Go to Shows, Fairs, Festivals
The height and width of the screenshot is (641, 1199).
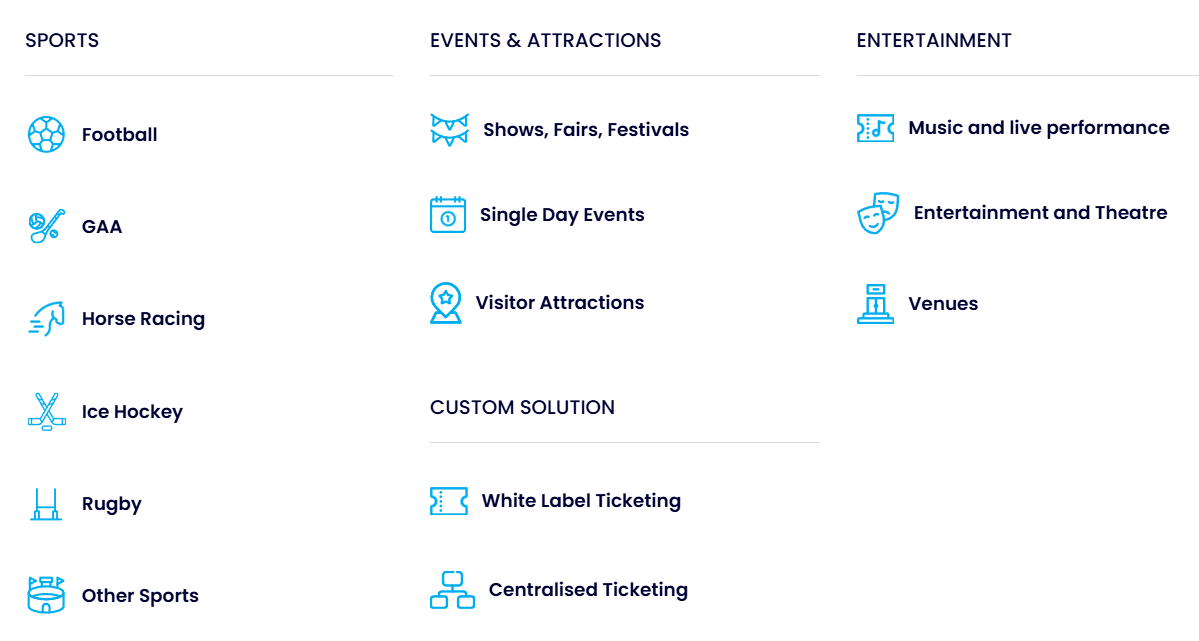click(585, 130)
